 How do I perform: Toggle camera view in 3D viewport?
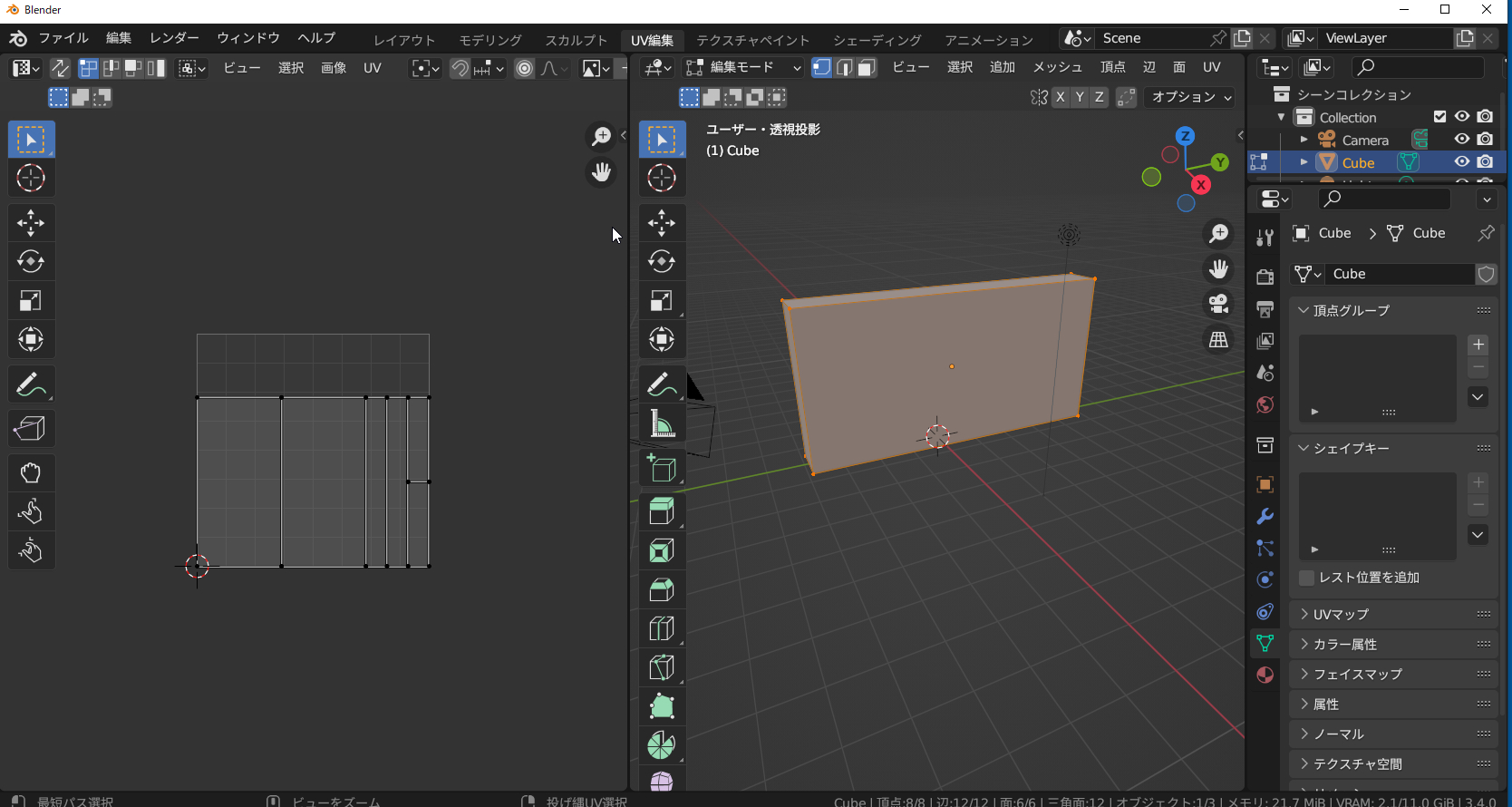(1219, 304)
